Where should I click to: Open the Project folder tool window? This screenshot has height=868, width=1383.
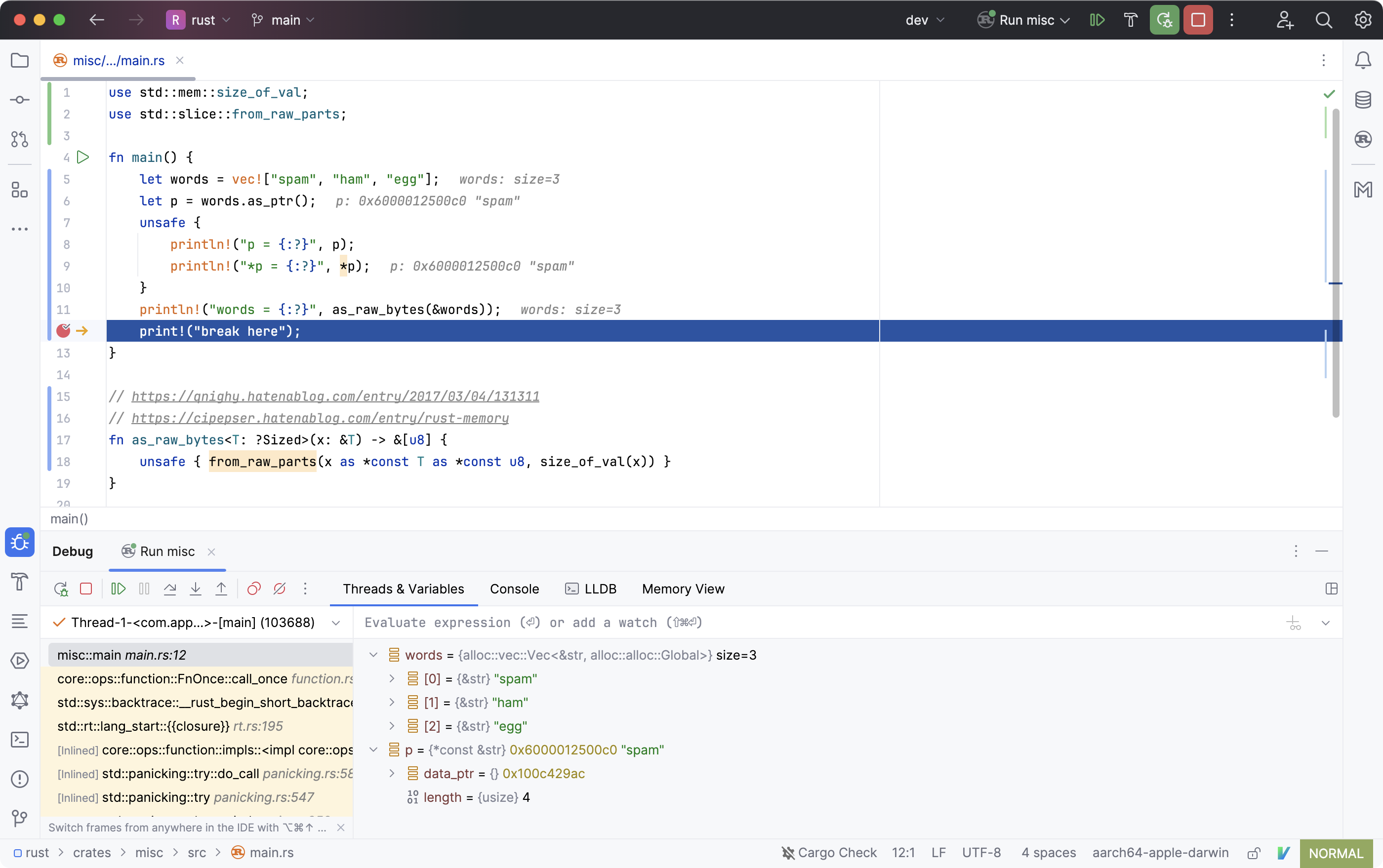[20, 60]
